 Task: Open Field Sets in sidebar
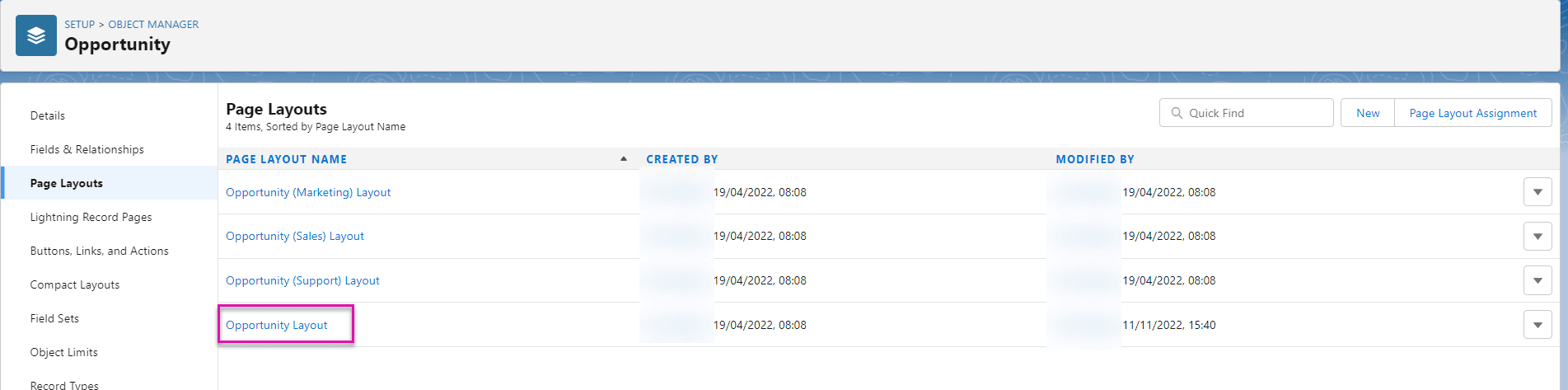point(54,318)
